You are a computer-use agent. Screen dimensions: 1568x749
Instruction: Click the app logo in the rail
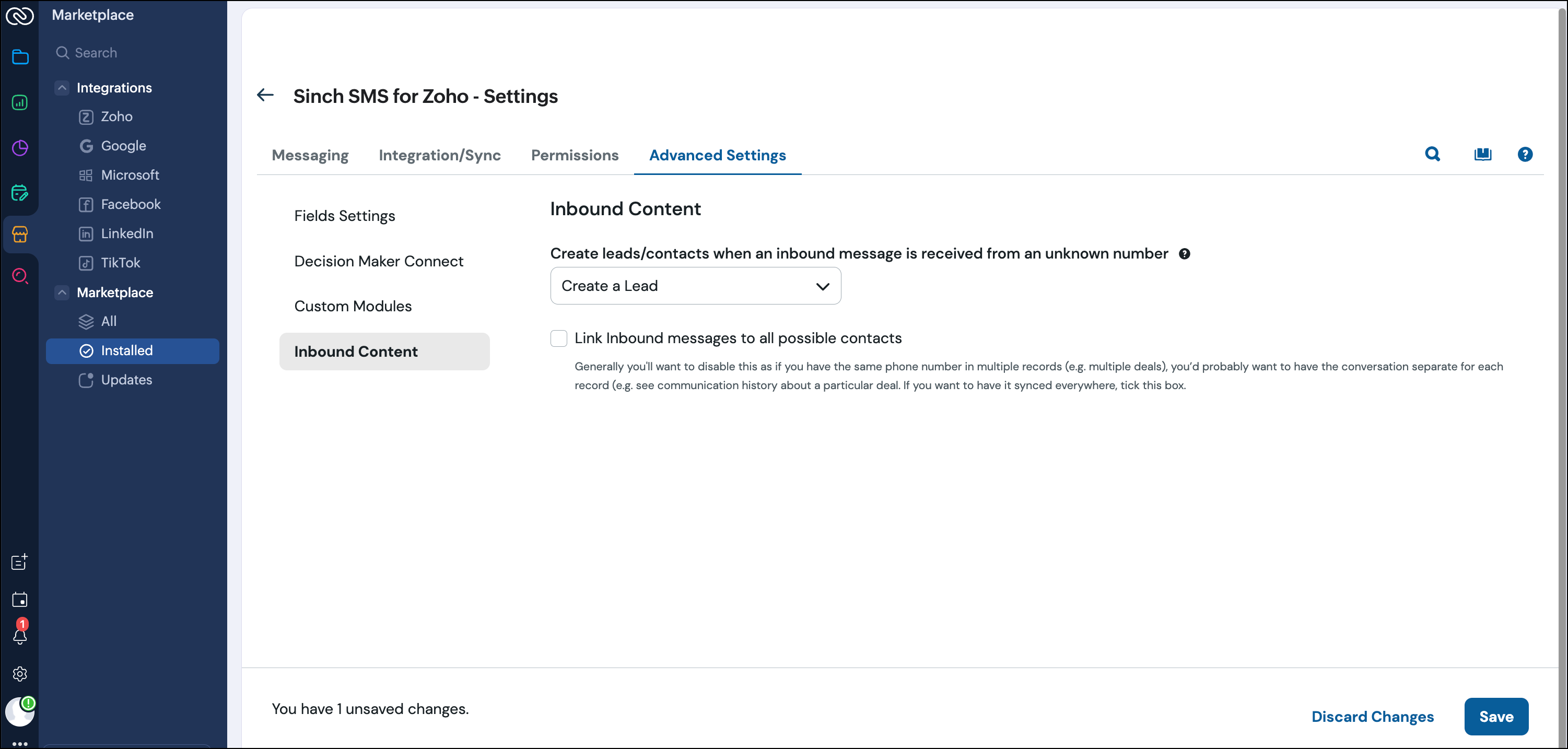[19, 16]
